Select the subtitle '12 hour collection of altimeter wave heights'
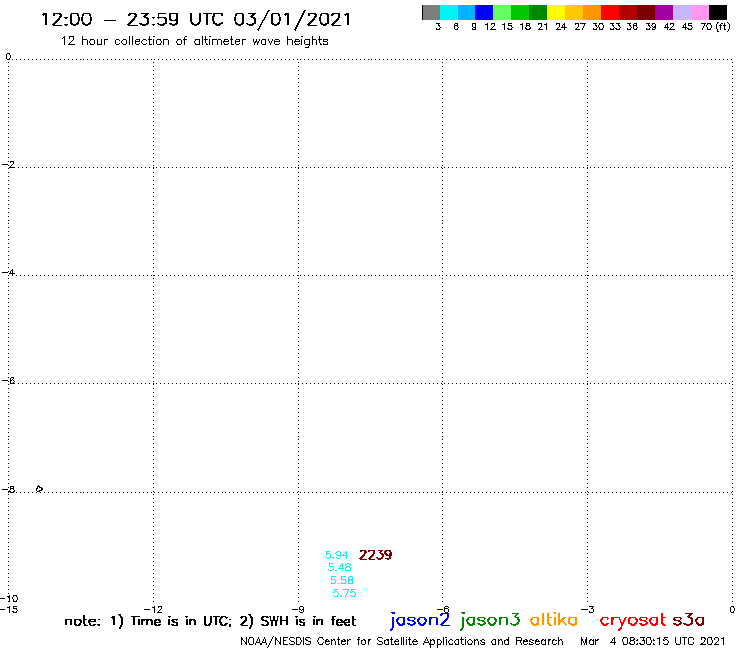The image size is (740, 650). tap(194, 41)
